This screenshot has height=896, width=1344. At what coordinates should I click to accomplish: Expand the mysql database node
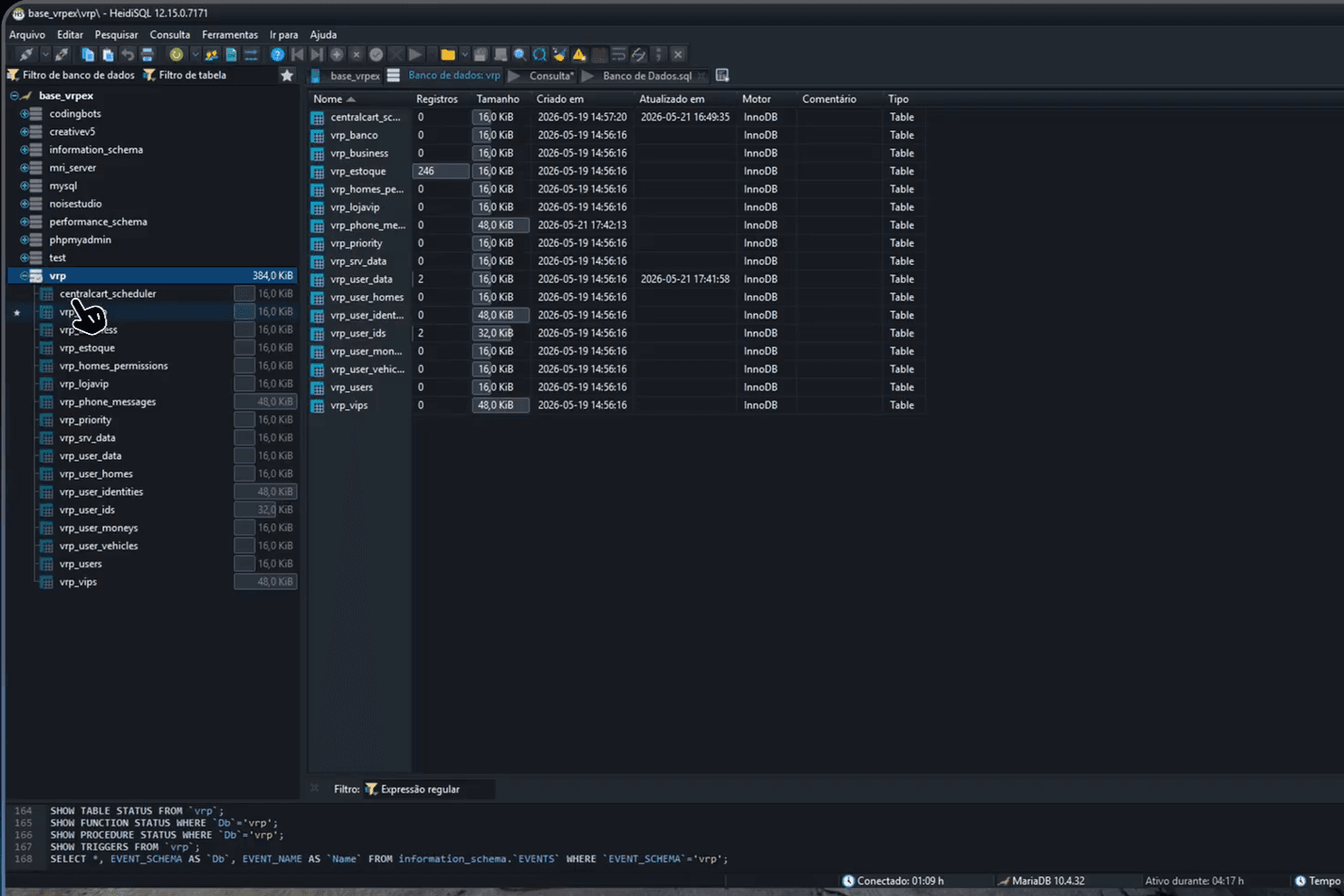24,186
